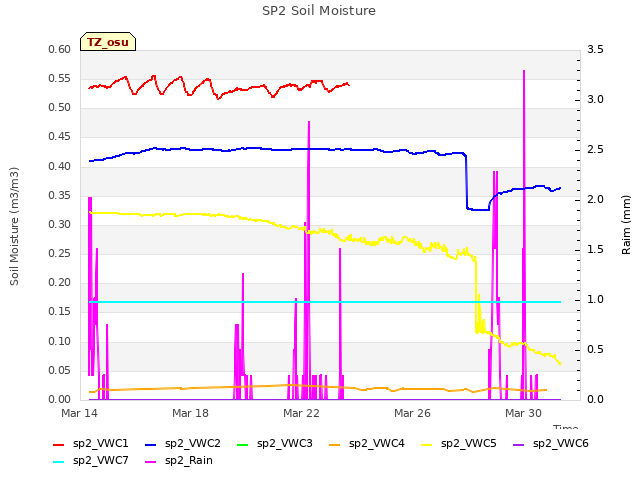Image resolution: width=640 pixels, height=480 pixels.
Task: Click the blue line's flat bottom after its sharp drop
Action: pyautogui.click(x=478, y=210)
